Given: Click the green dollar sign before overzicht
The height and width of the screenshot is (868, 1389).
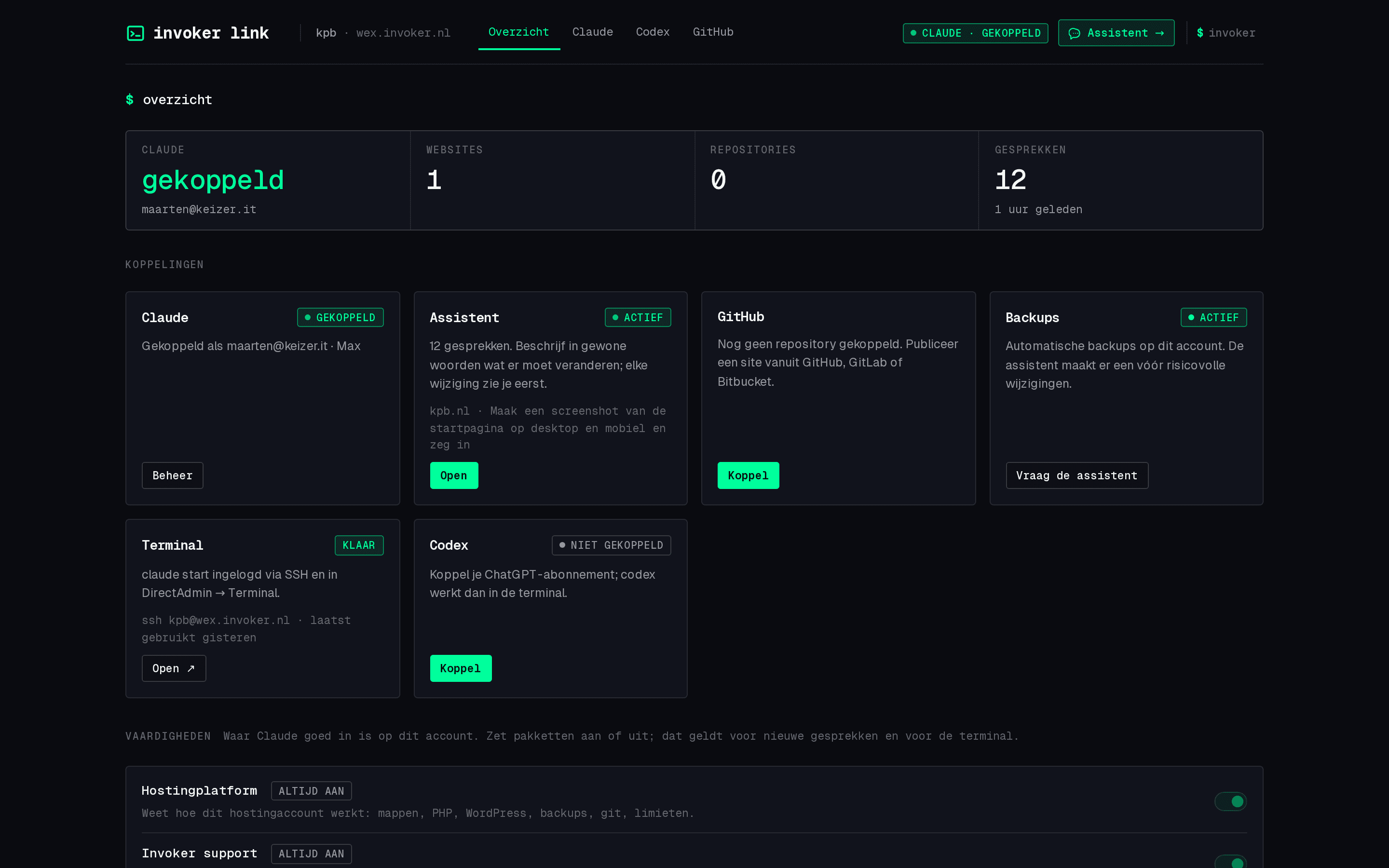Looking at the screenshot, I should point(130,100).
